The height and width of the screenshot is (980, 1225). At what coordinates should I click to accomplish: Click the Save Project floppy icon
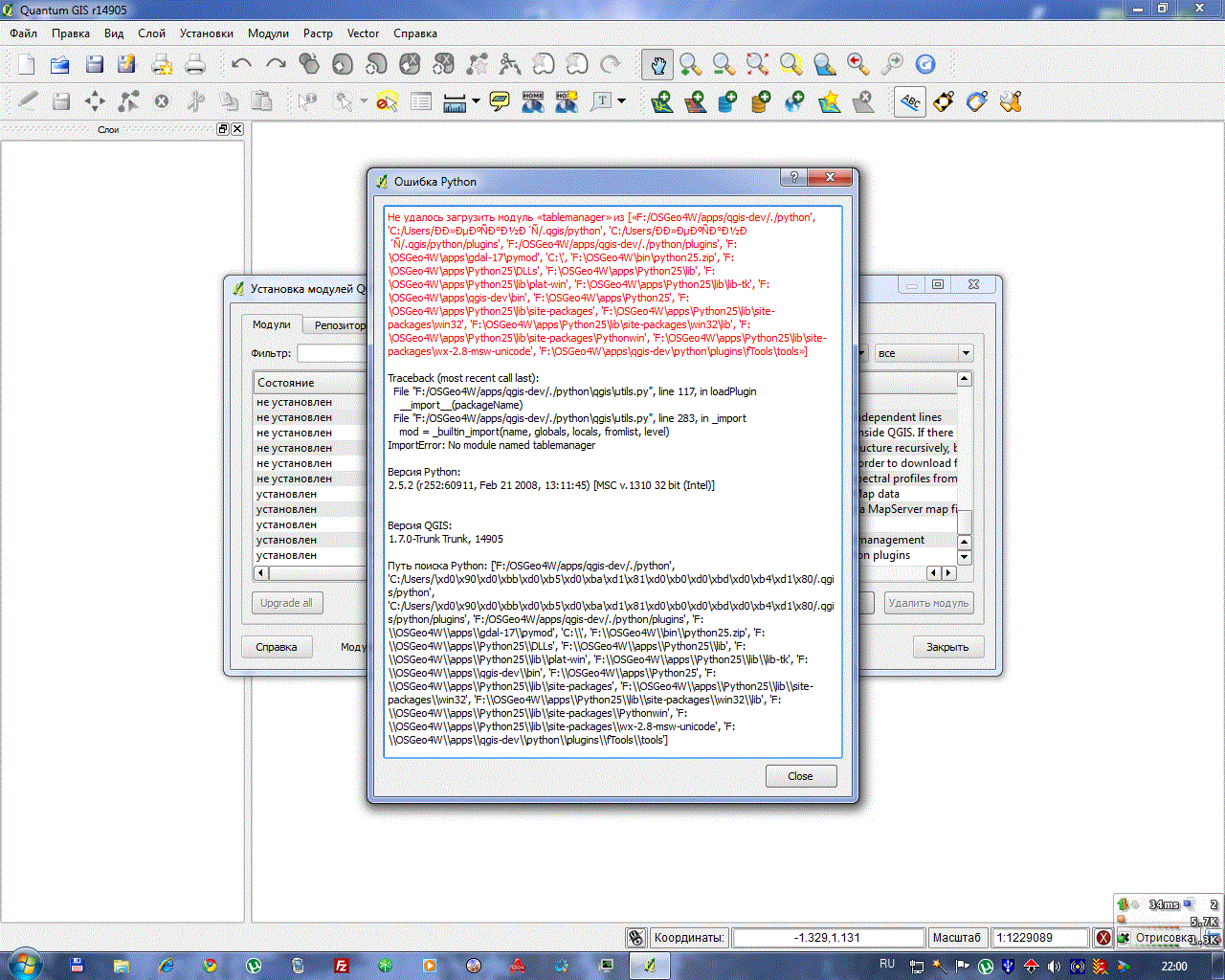point(94,65)
